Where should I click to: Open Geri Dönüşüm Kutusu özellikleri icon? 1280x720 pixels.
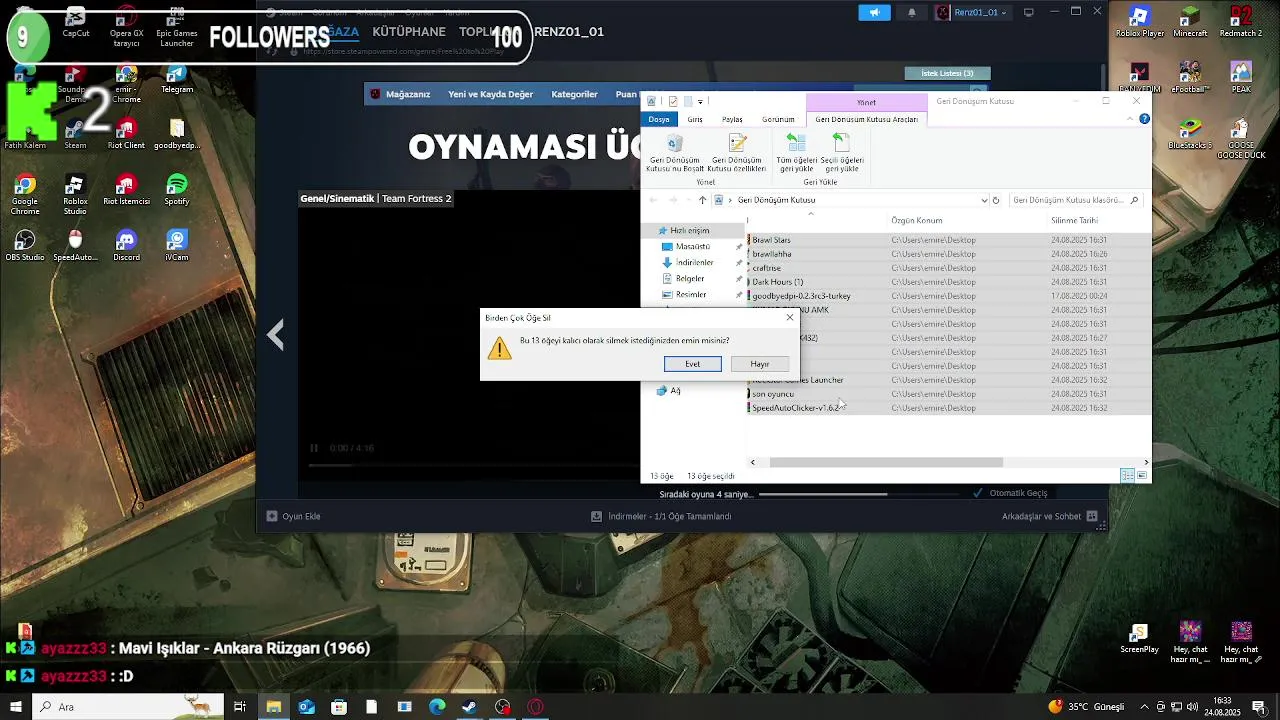tap(737, 153)
